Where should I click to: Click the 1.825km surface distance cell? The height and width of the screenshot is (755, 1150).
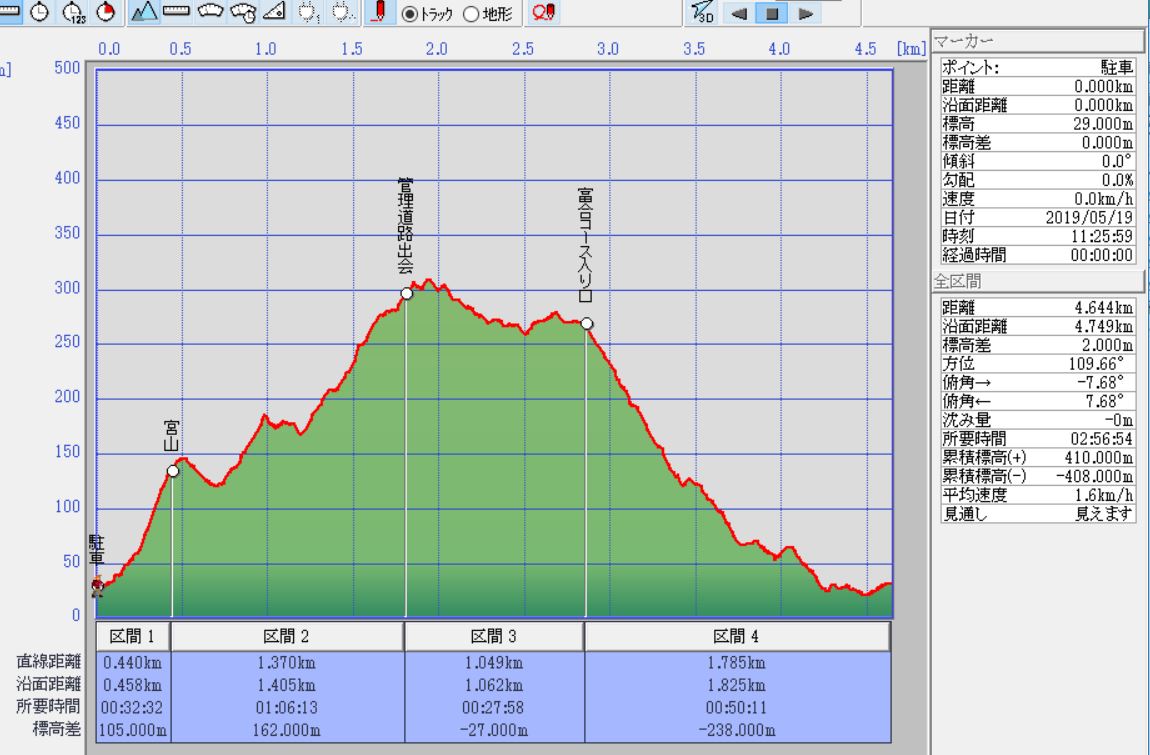(737, 685)
